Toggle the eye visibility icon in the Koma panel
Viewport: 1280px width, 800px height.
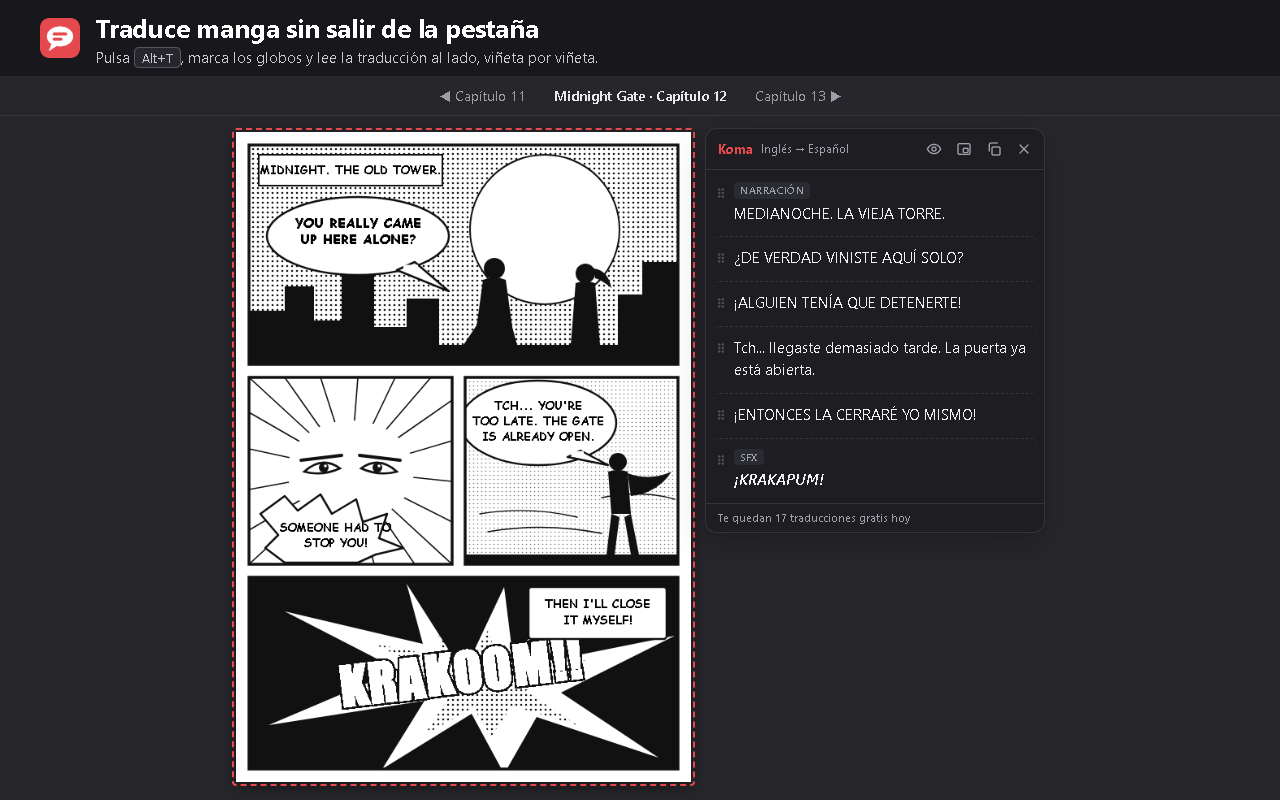pyautogui.click(x=934, y=149)
